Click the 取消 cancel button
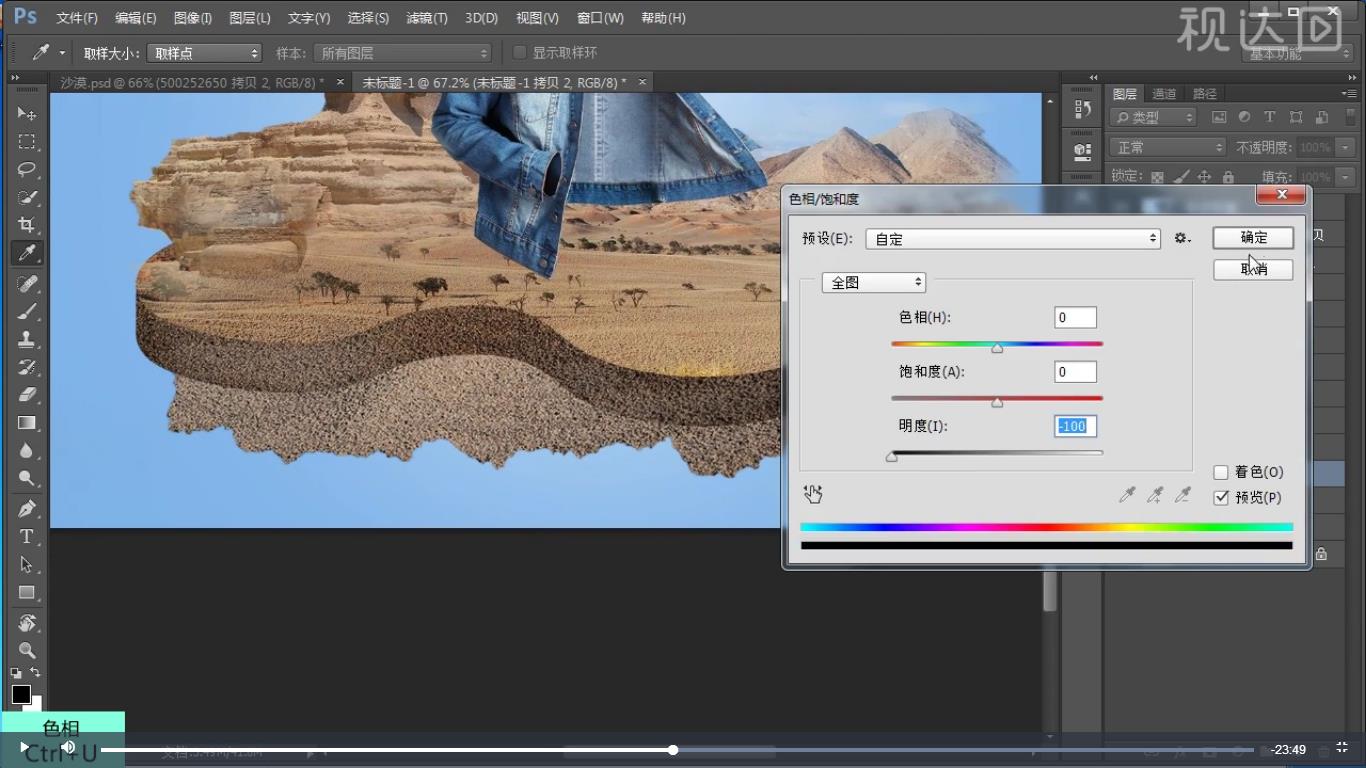The height and width of the screenshot is (768, 1366). 1253,270
